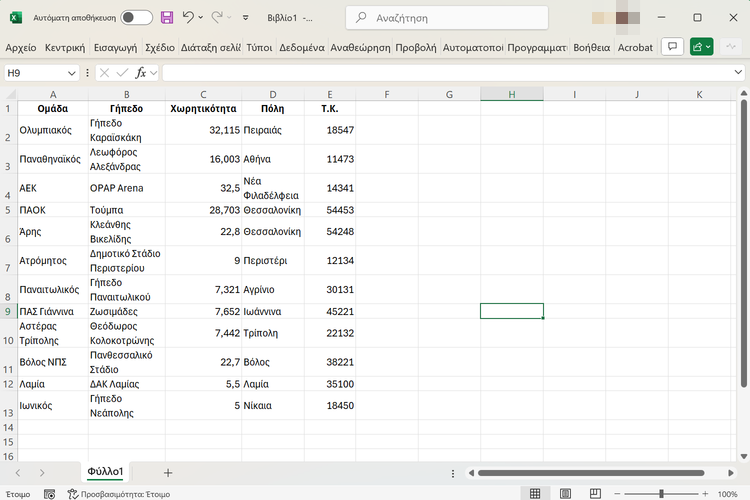Click the user account avatar
Image resolution: width=750 pixels, height=500 pixels.
pos(621,18)
